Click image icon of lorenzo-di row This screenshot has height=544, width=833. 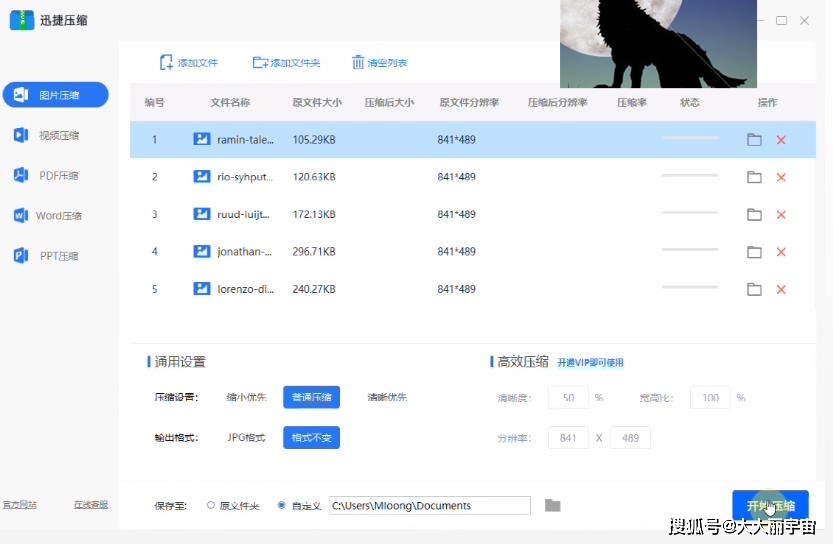201,289
